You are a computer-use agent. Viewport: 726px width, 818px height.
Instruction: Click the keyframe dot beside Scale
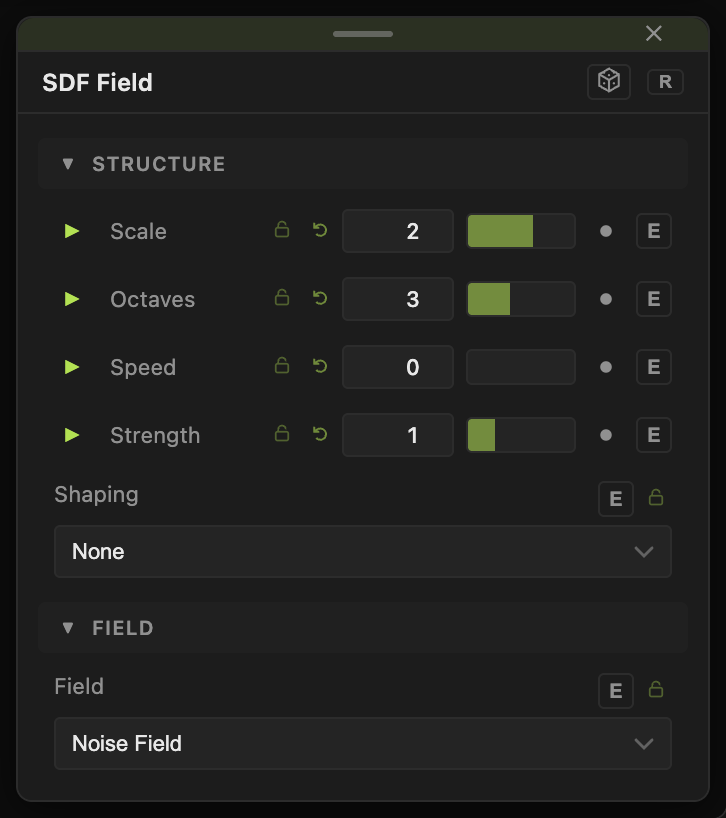[606, 231]
